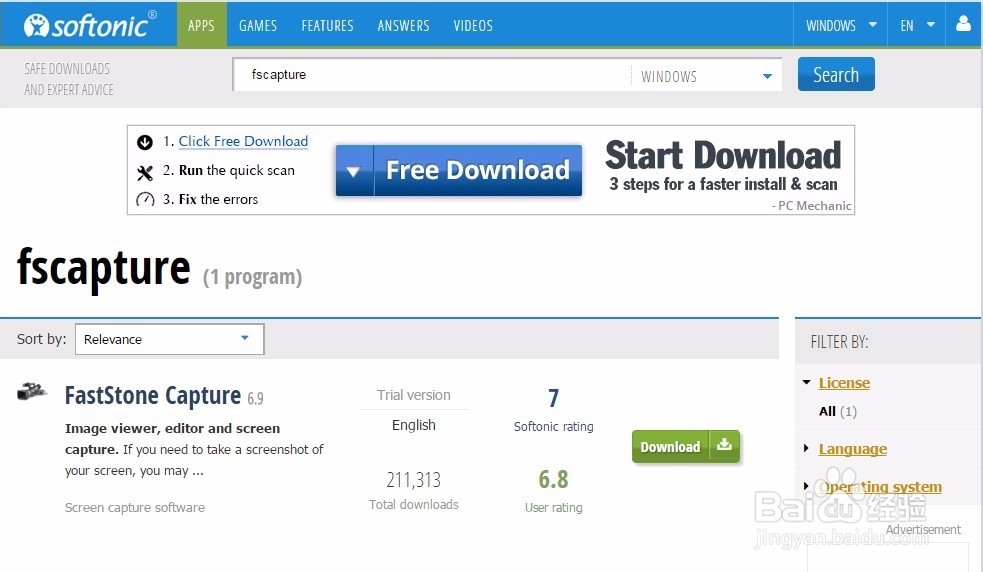
Task: Click the Start Download ad heading
Action: point(723,155)
